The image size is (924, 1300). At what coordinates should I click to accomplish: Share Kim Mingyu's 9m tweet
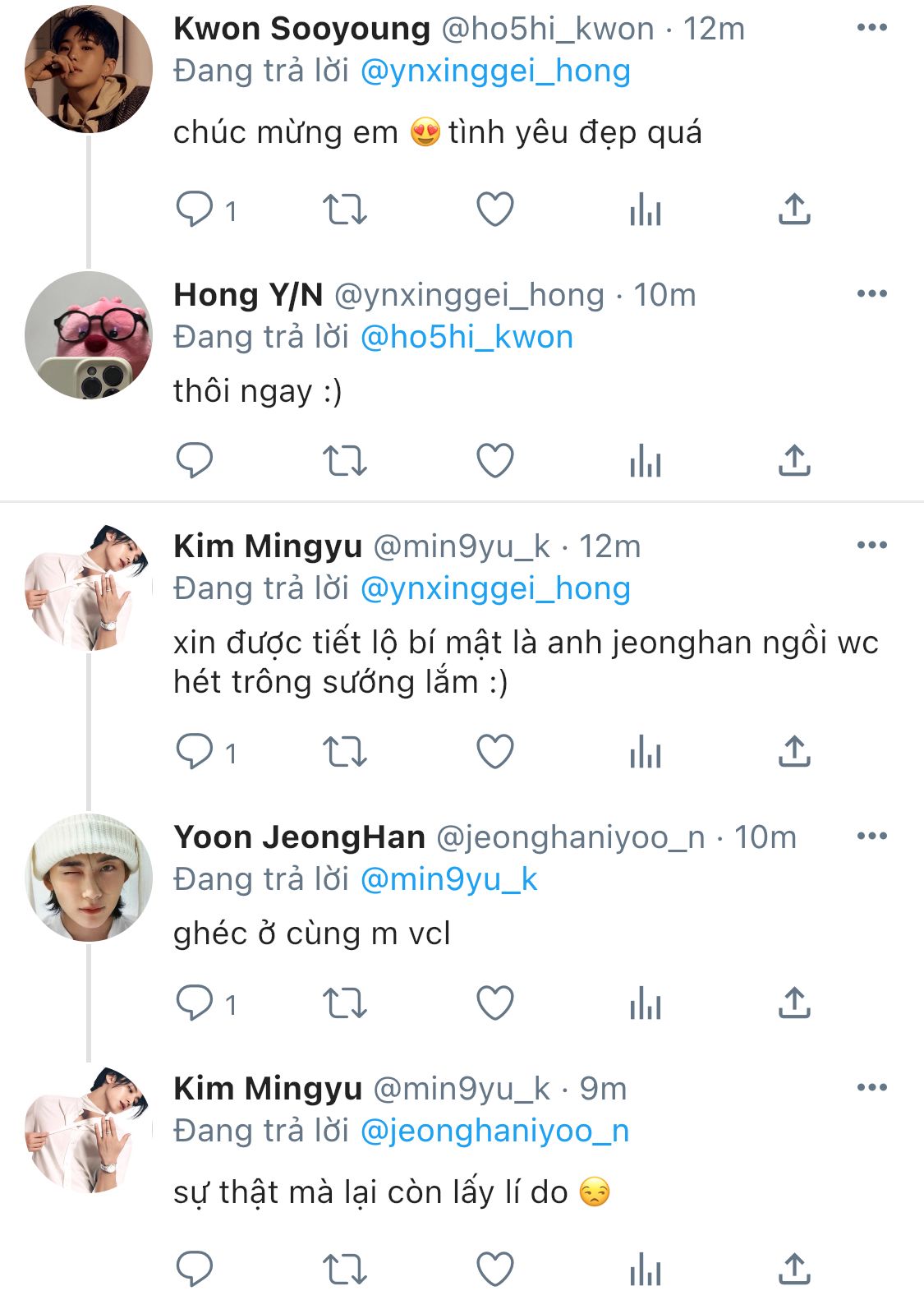794,1269
